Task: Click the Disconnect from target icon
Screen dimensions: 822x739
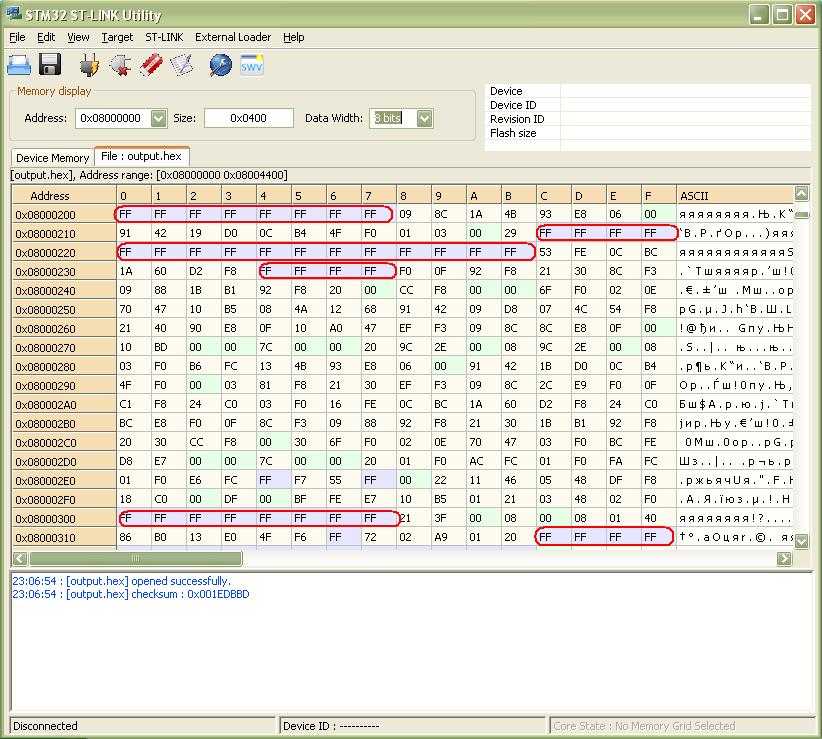Action: [x=120, y=66]
